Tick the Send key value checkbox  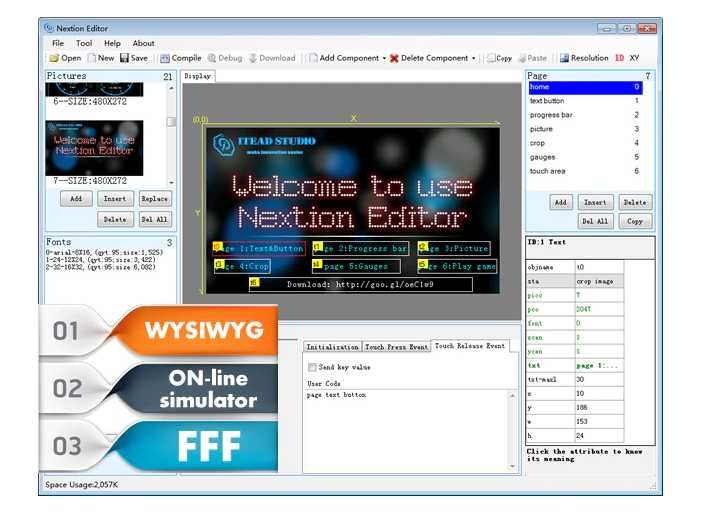(312, 367)
